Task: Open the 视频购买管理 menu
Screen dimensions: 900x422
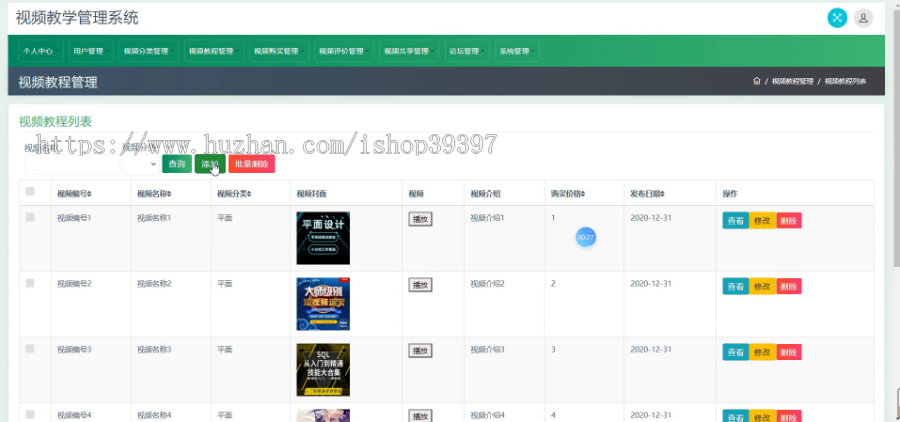Action: [x=279, y=51]
